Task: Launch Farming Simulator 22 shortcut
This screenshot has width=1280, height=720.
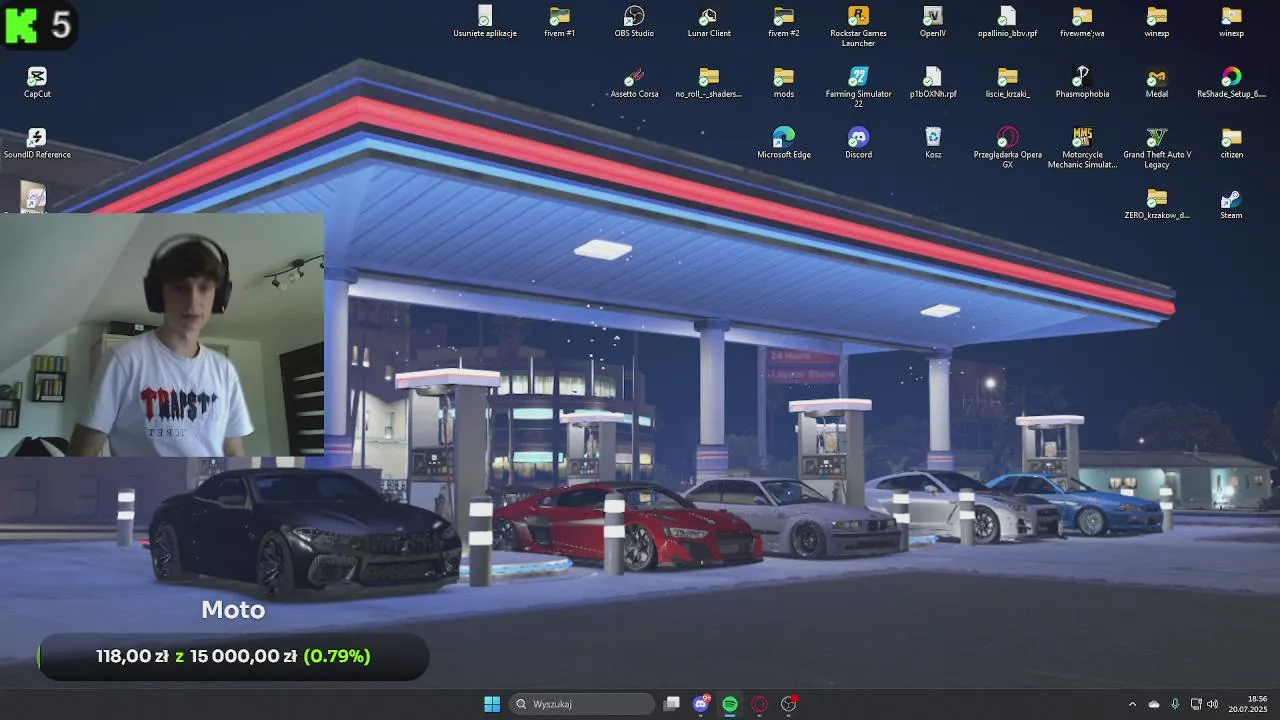Action: (x=858, y=87)
